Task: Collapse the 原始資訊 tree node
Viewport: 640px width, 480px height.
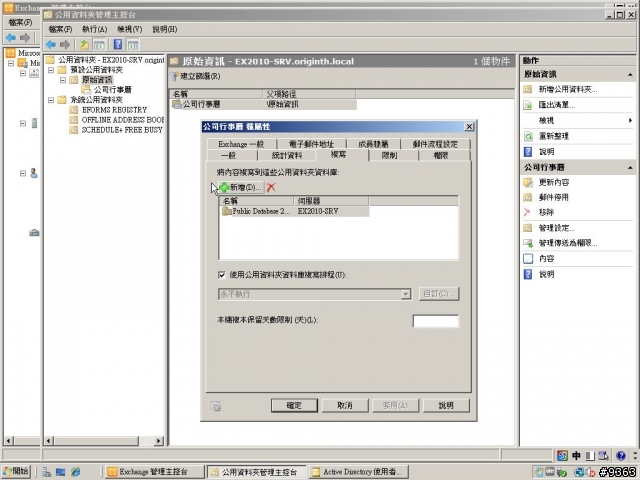Action: coord(63,80)
